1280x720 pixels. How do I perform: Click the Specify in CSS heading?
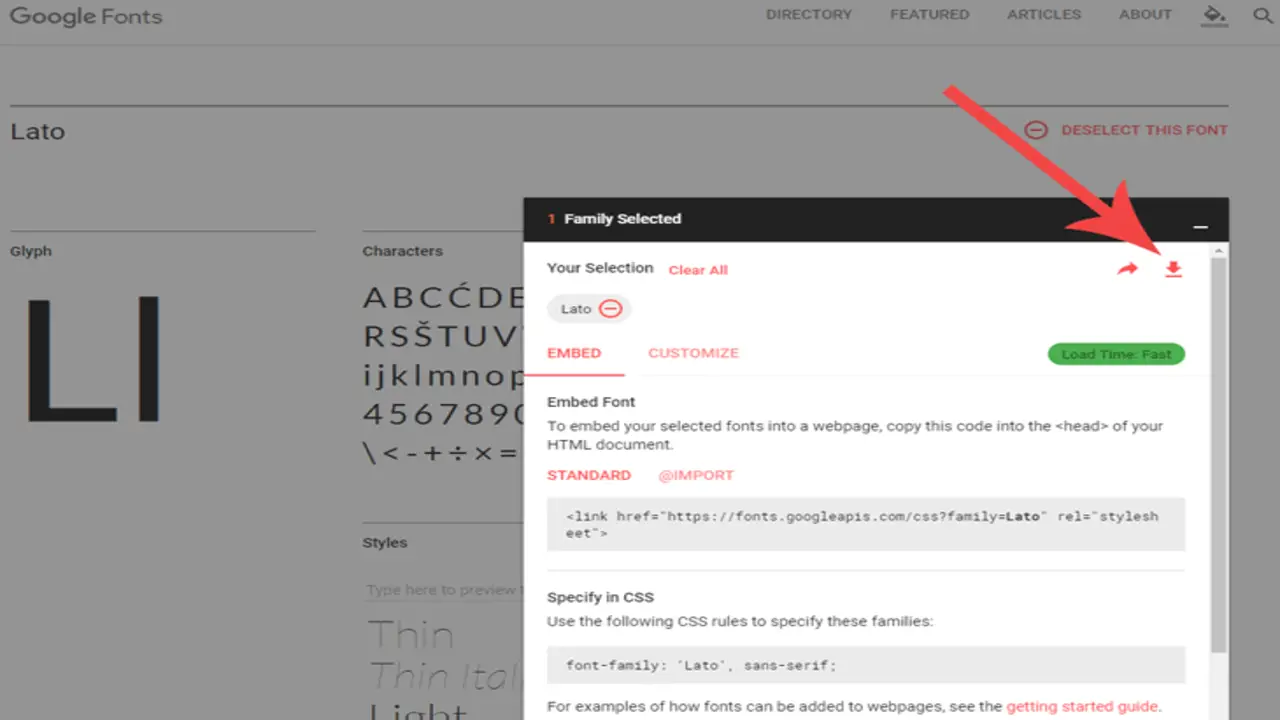click(600, 597)
